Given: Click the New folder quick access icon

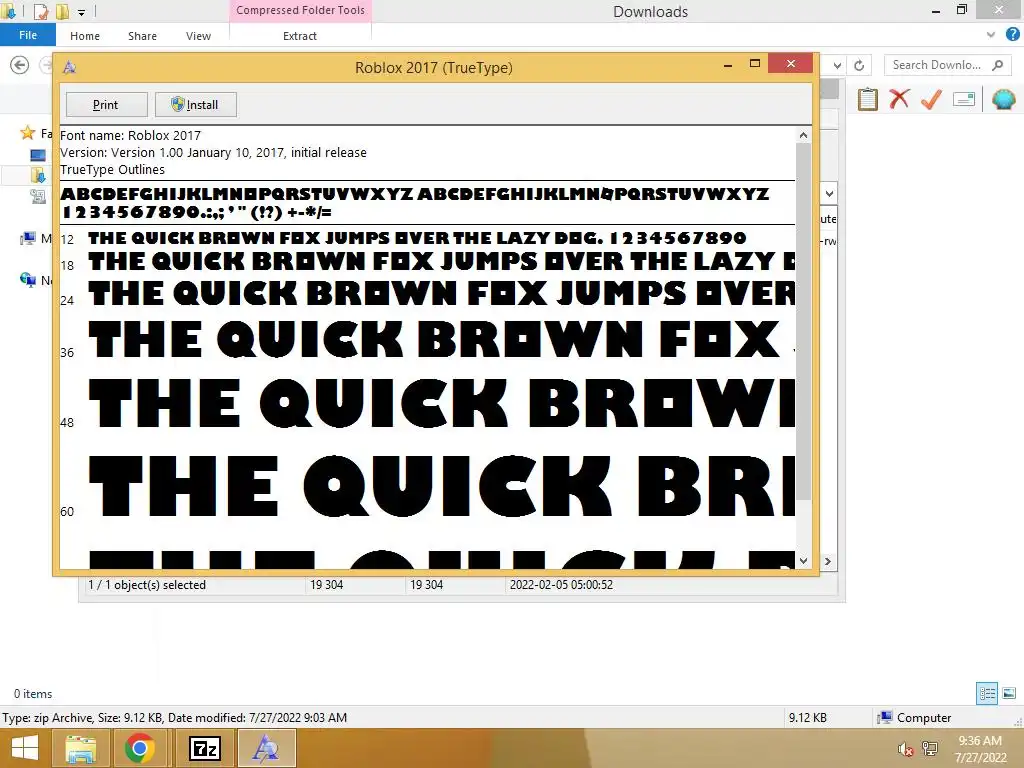Looking at the screenshot, I should point(63,11).
